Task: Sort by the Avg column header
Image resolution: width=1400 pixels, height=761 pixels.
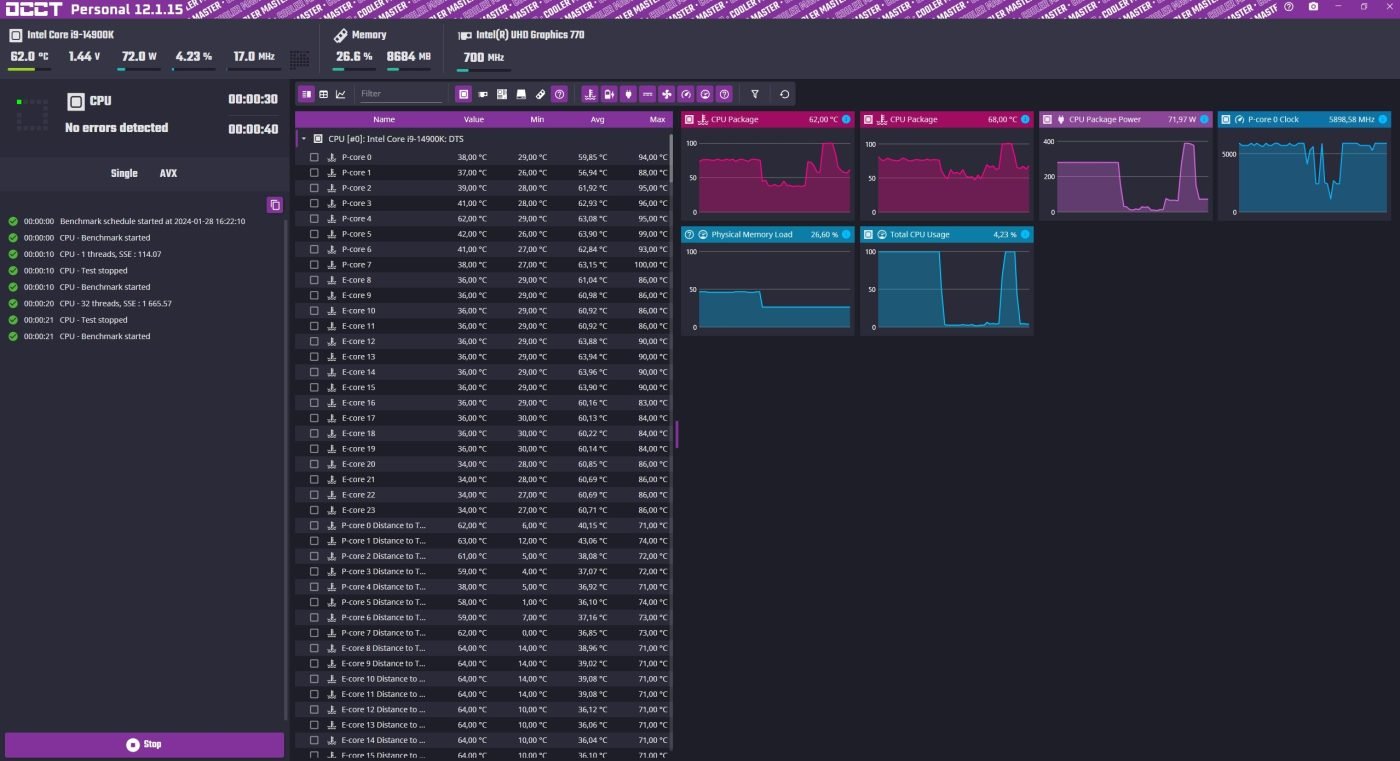Action: point(597,120)
